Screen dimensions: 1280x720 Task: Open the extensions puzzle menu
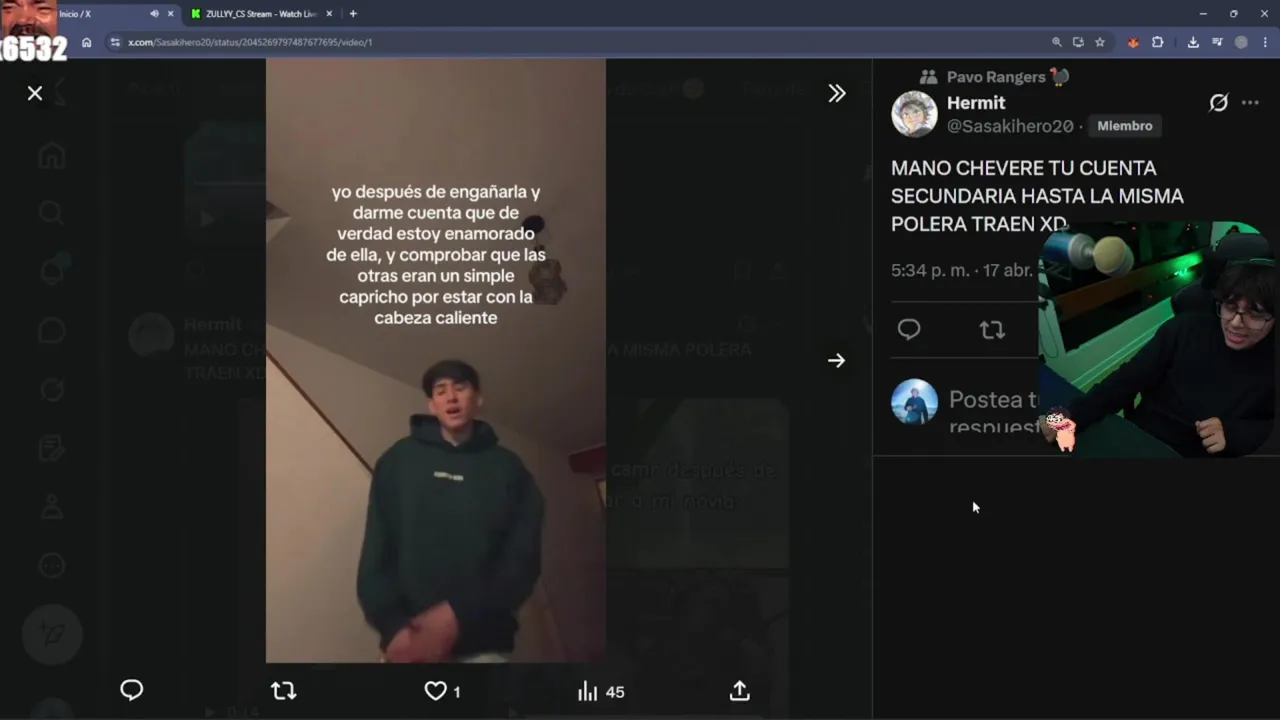click(1158, 42)
